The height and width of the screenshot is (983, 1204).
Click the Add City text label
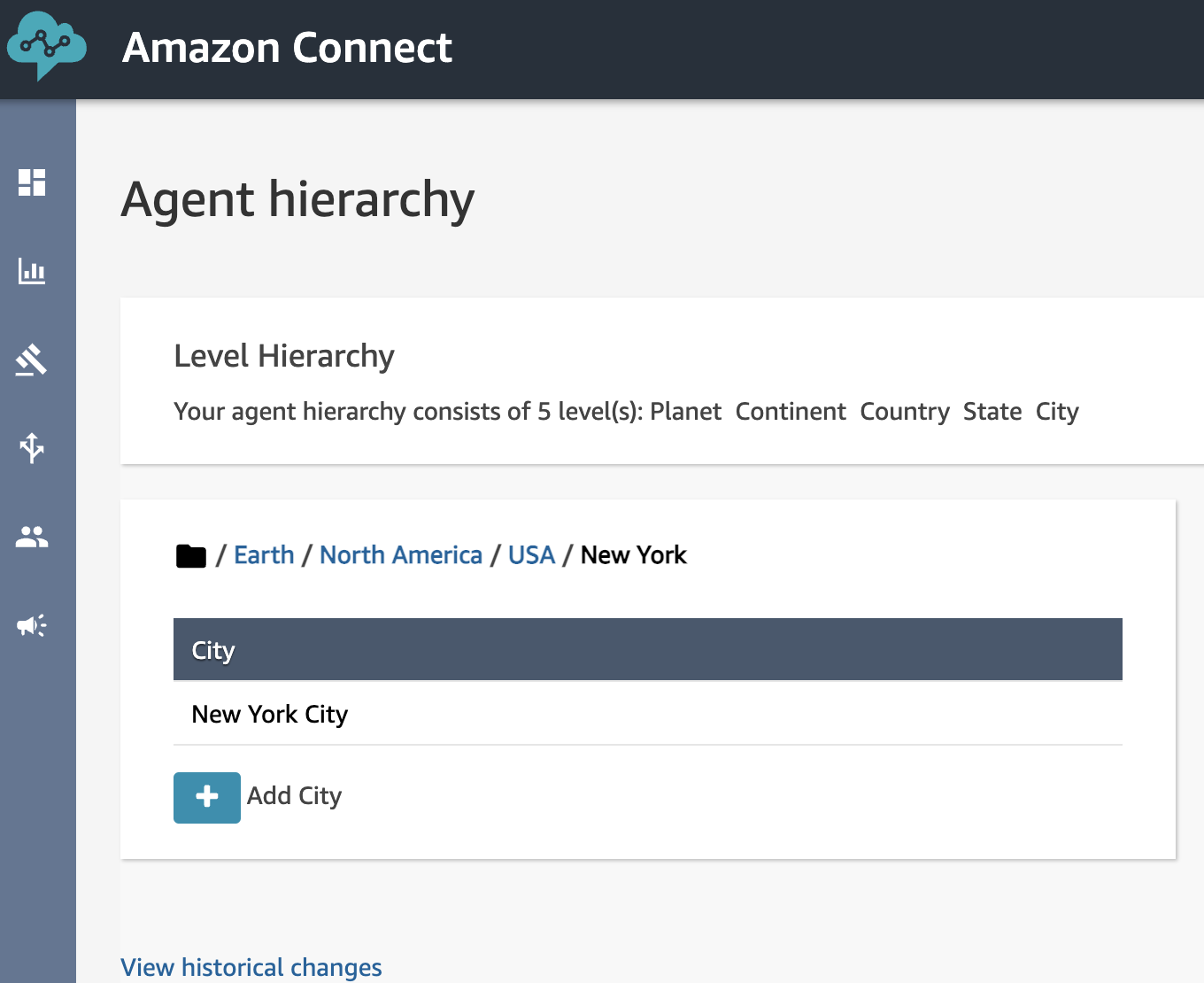295,796
